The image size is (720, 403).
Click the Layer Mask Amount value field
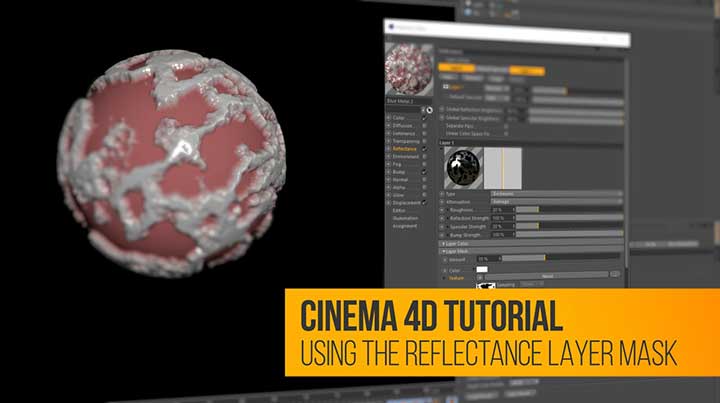489,258
